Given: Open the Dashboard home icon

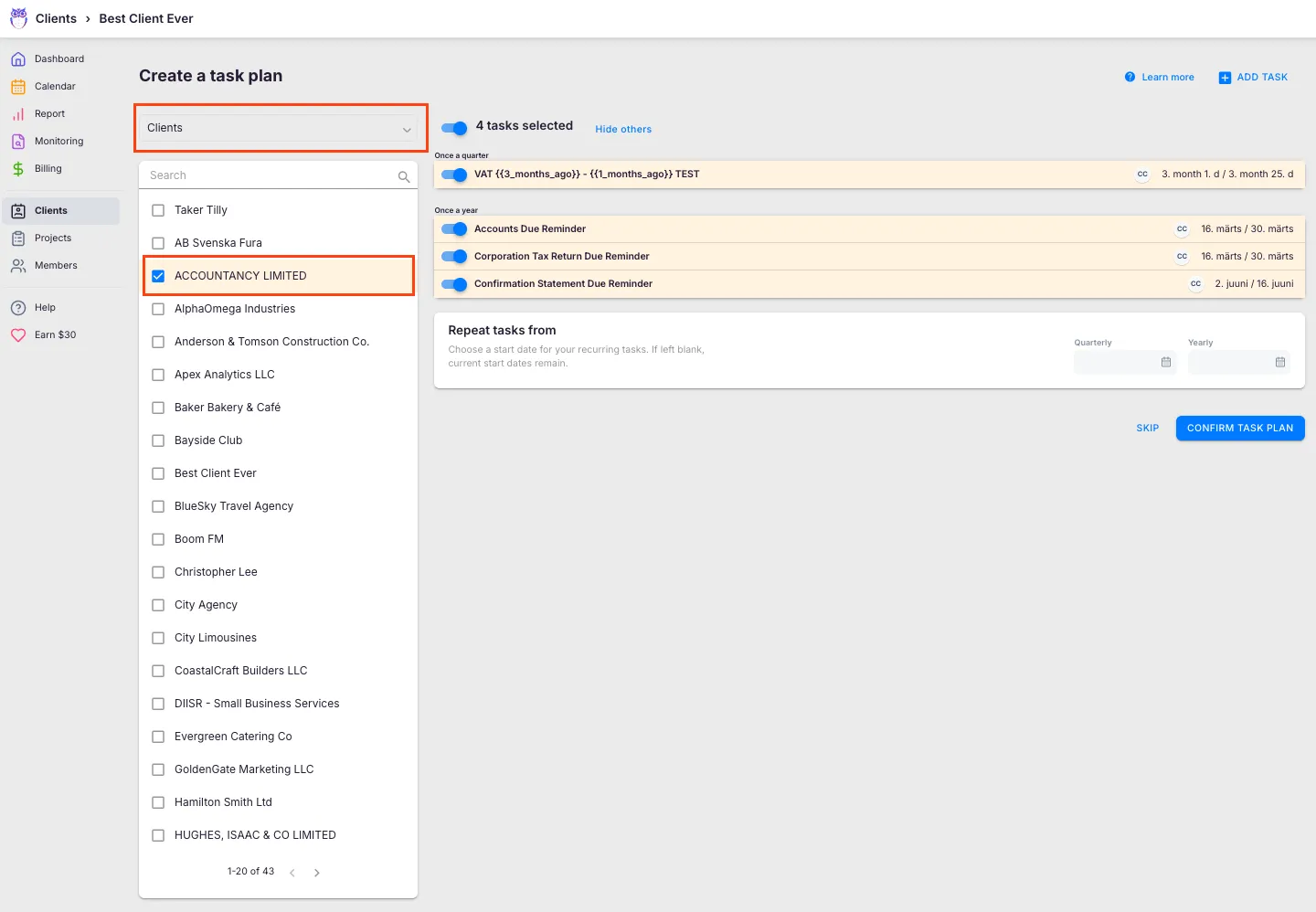Looking at the screenshot, I should (18, 59).
